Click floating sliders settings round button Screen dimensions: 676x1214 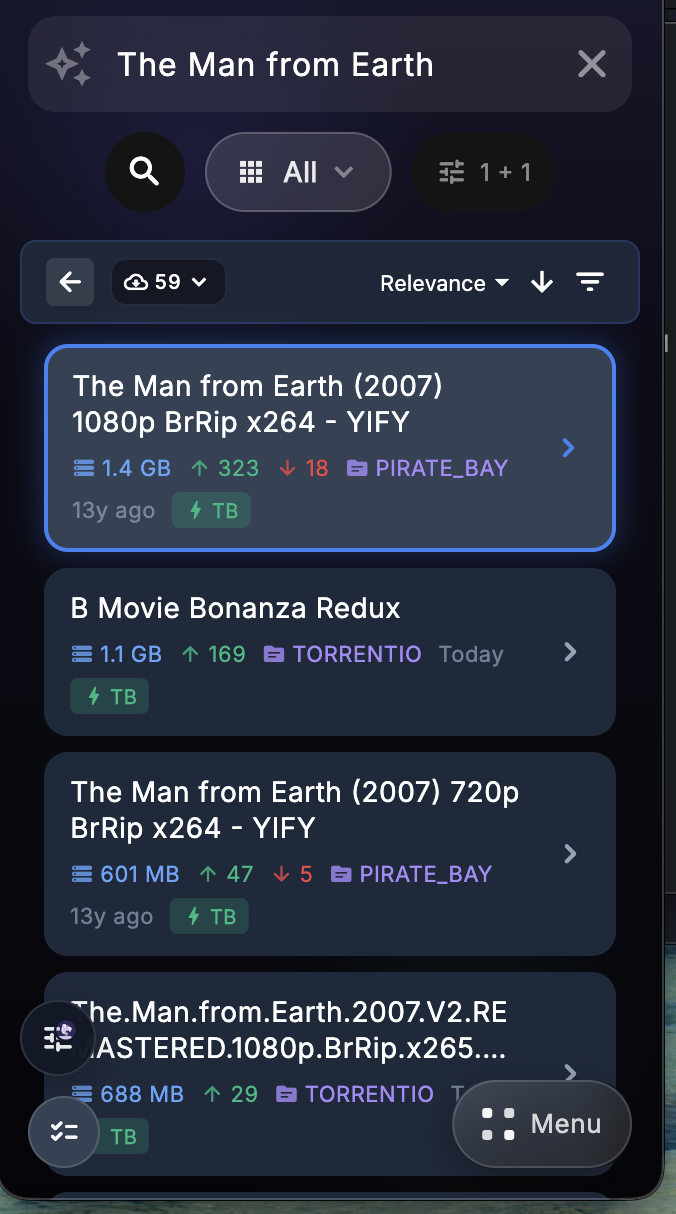pyautogui.click(x=58, y=1039)
